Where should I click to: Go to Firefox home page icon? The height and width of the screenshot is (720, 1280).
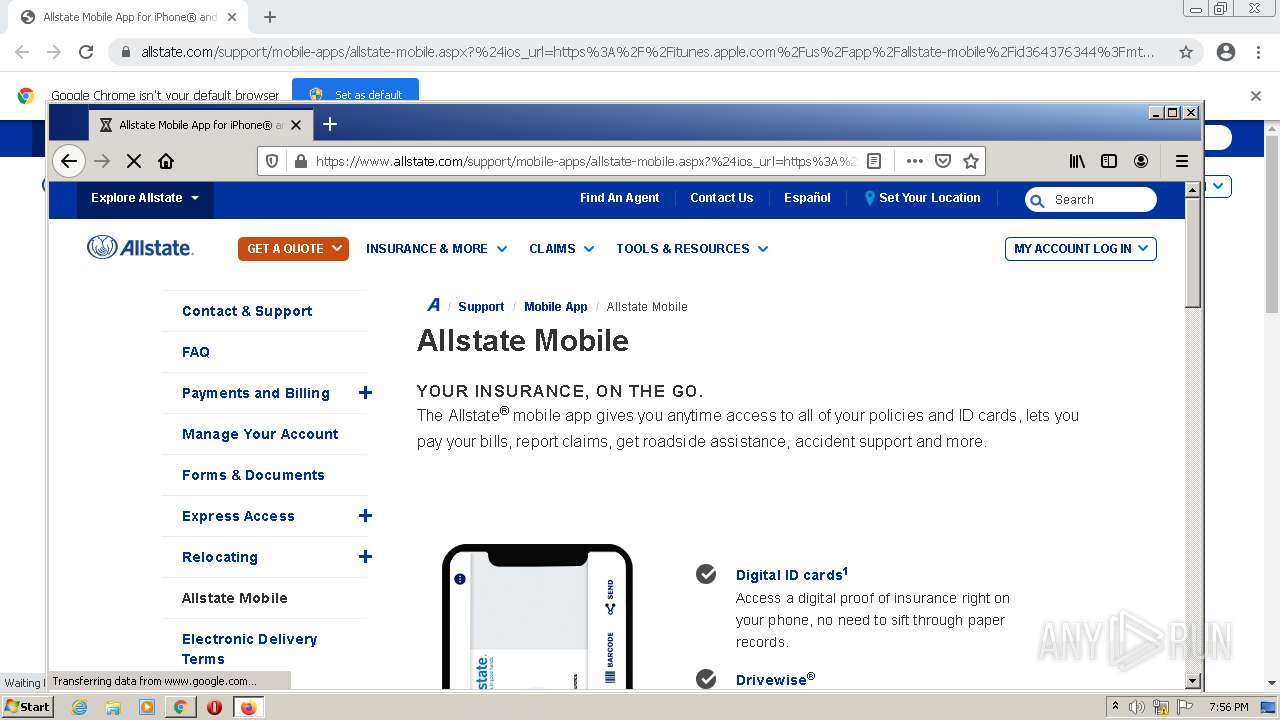(166, 161)
